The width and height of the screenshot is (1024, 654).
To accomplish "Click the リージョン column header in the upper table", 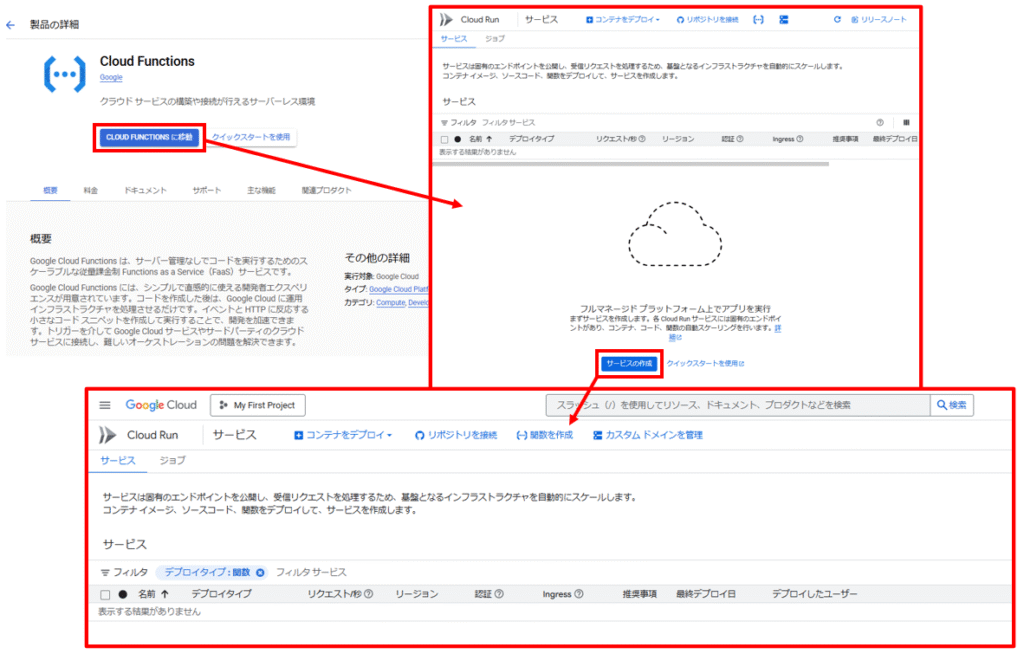I will coord(678,139).
